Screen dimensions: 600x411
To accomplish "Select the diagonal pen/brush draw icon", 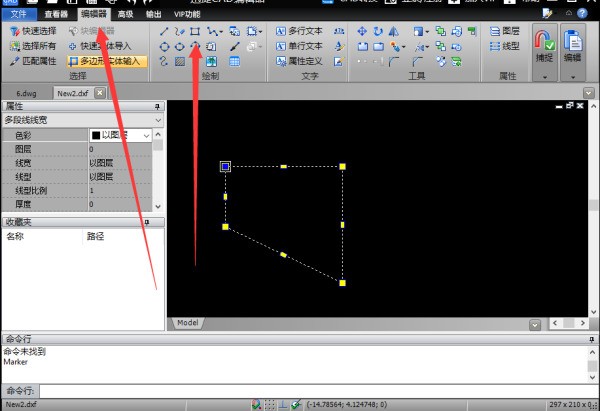I will pyautogui.click(x=235, y=47).
